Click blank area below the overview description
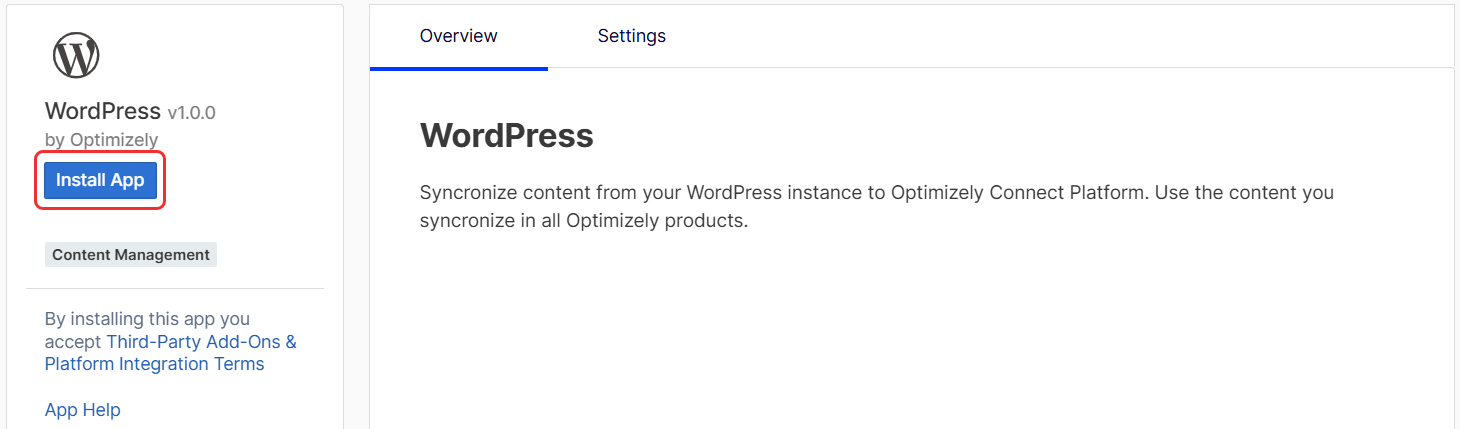1460x429 pixels. coord(911,330)
